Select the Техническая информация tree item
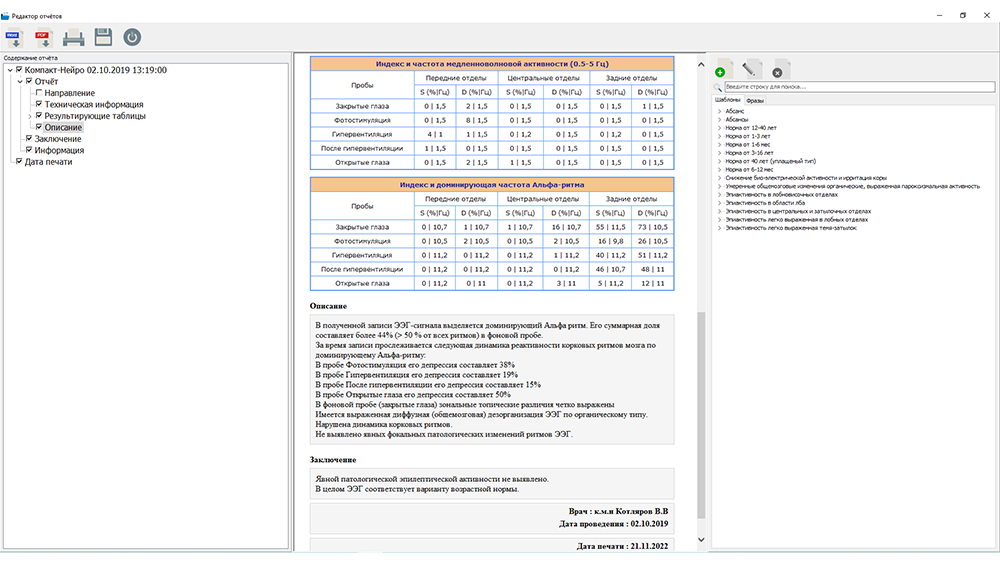 [93, 105]
